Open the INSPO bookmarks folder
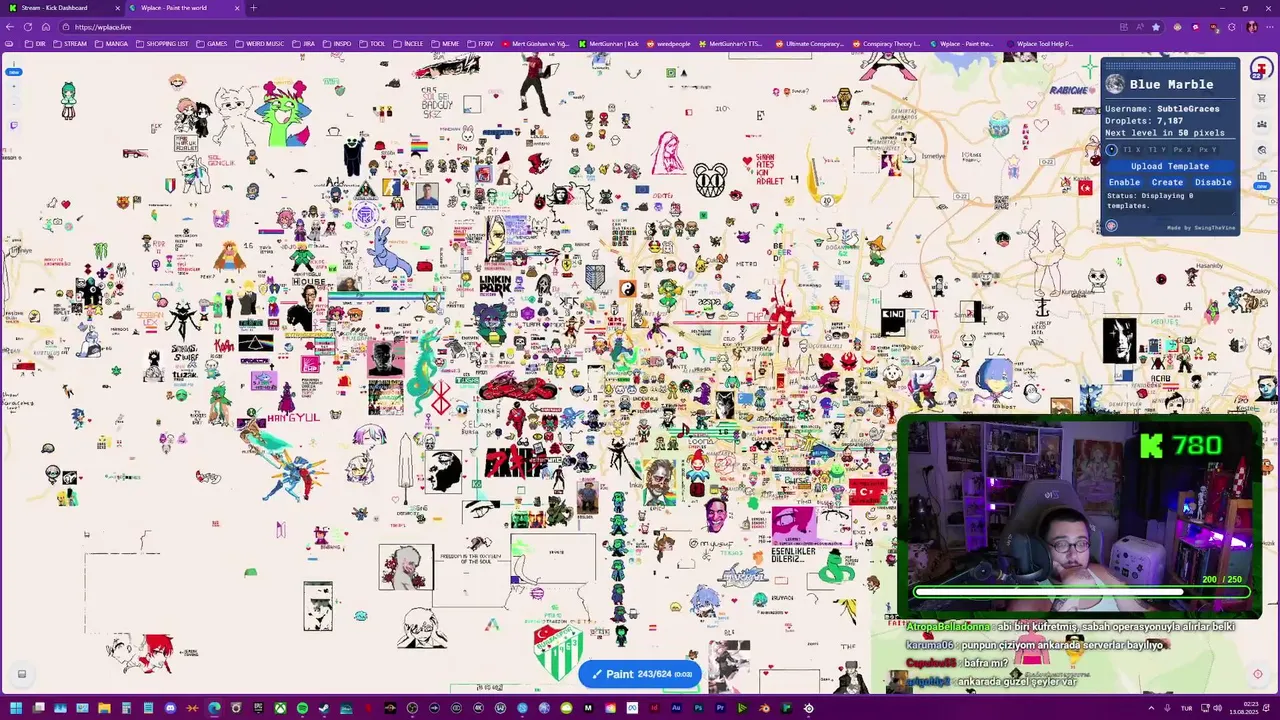 [x=336, y=44]
